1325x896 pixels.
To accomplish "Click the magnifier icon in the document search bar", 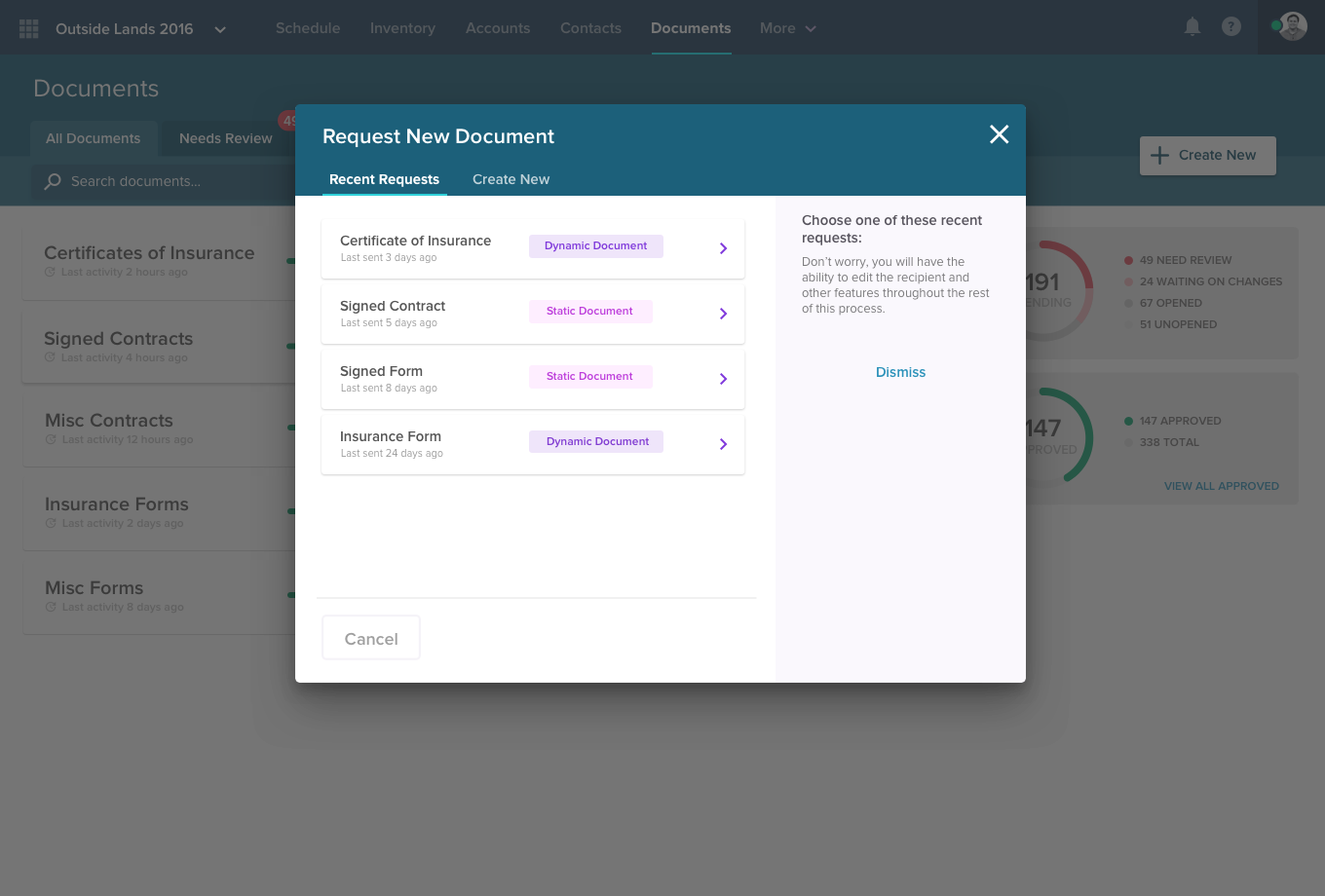I will (x=51, y=182).
